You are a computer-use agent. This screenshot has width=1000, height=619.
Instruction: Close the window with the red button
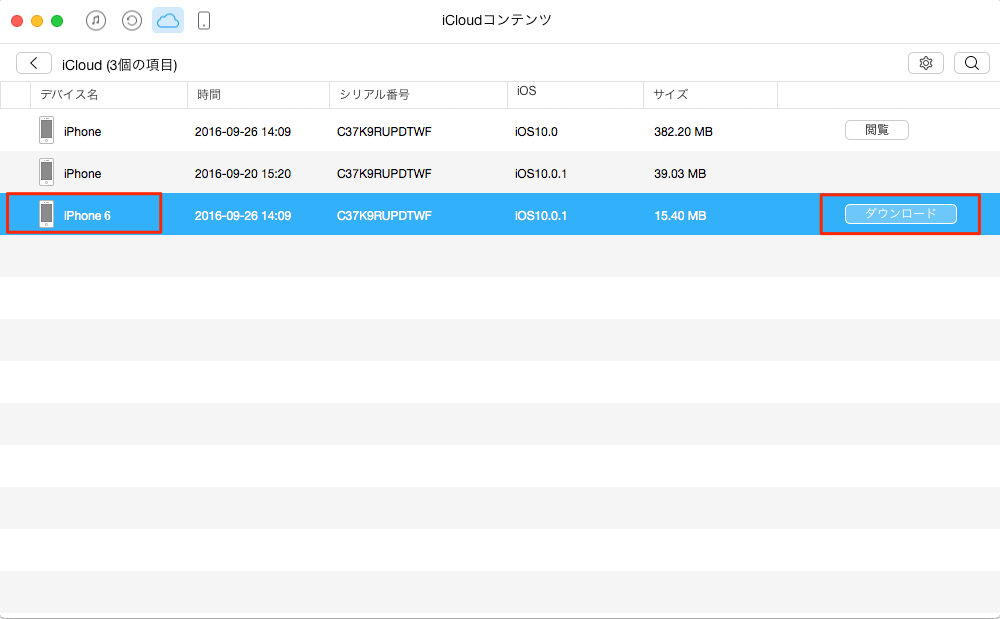click(17, 21)
